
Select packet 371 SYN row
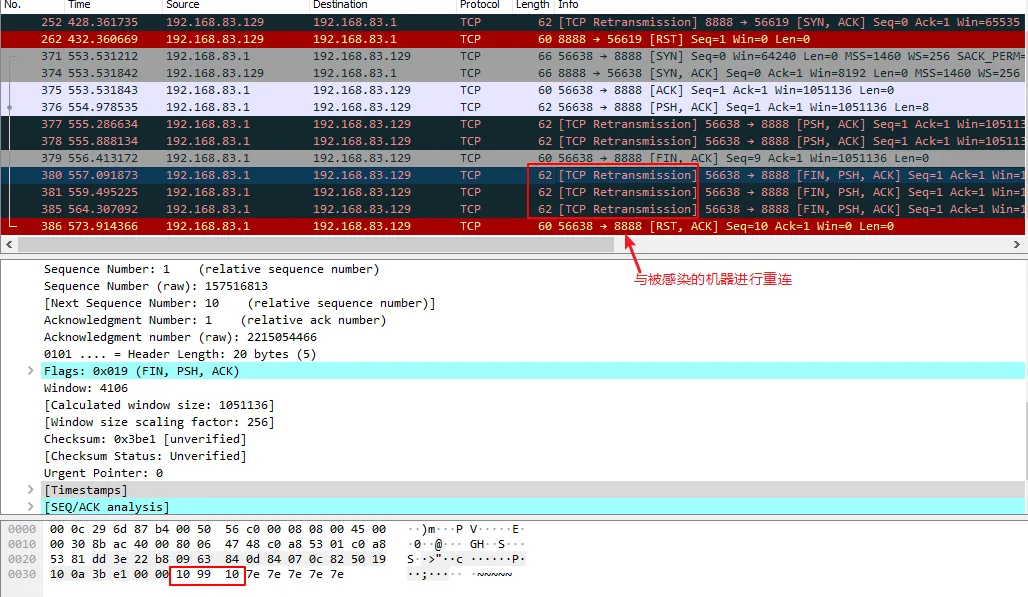click(x=513, y=56)
